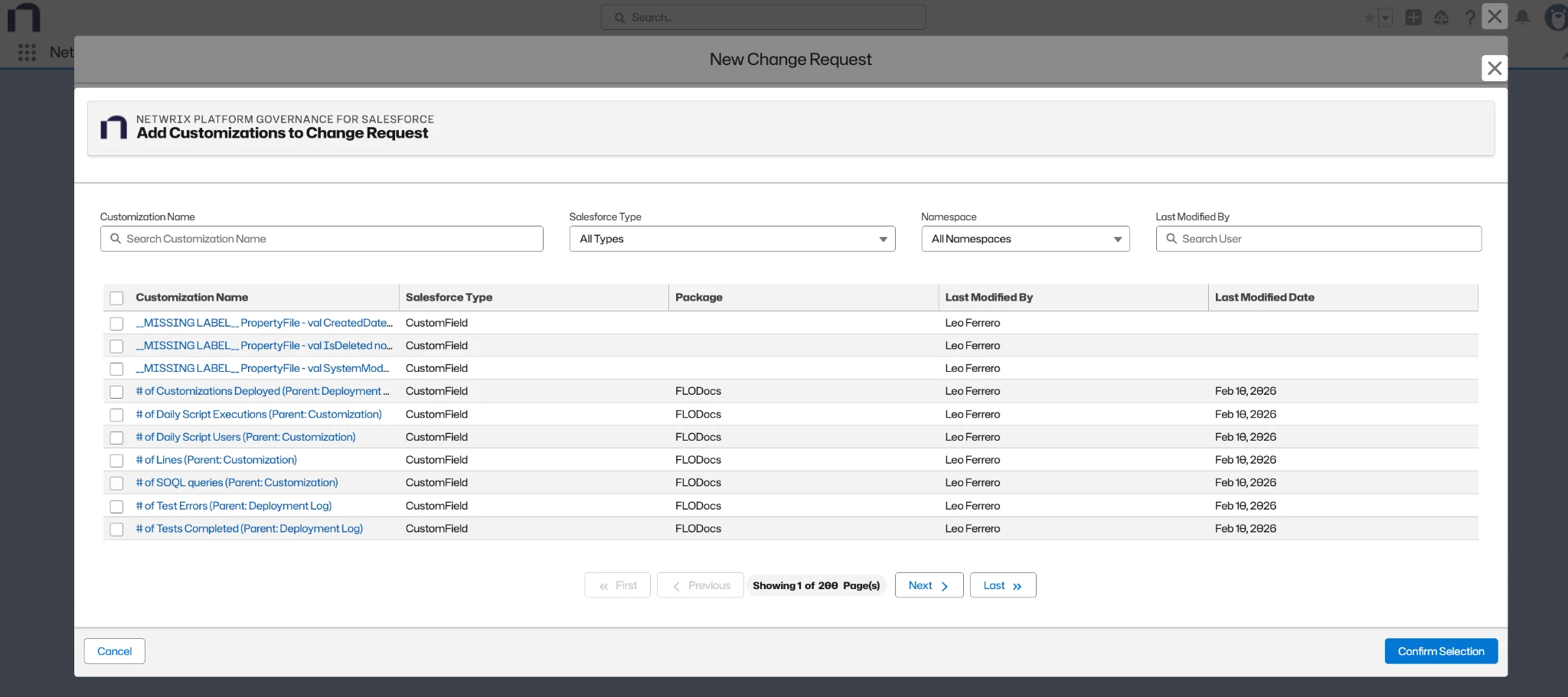The image size is (1568, 697).
Task: Go to the Next page of results
Action: (x=927, y=585)
